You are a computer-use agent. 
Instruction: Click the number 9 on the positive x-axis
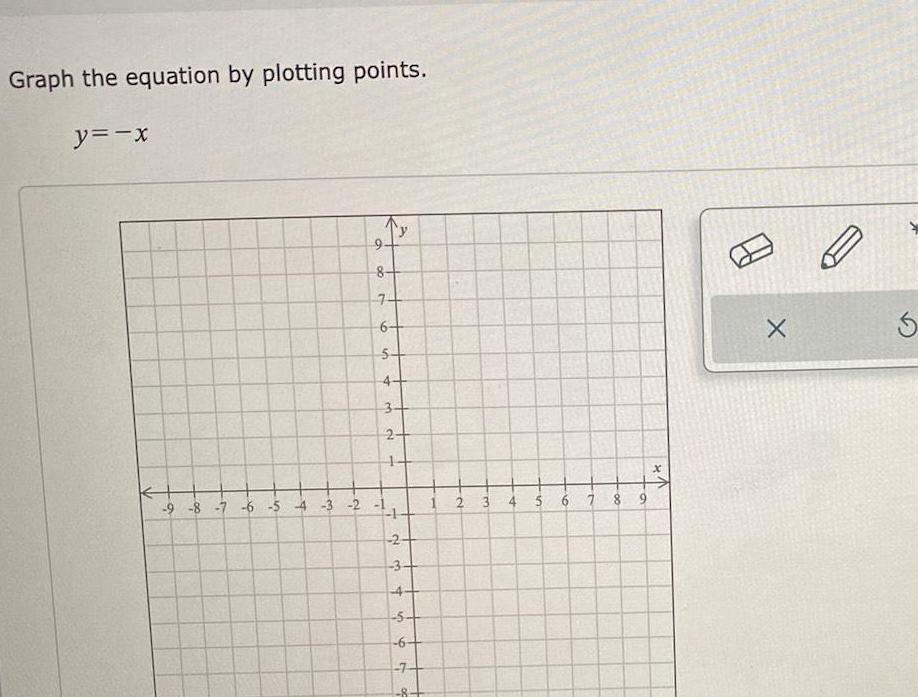(x=644, y=495)
